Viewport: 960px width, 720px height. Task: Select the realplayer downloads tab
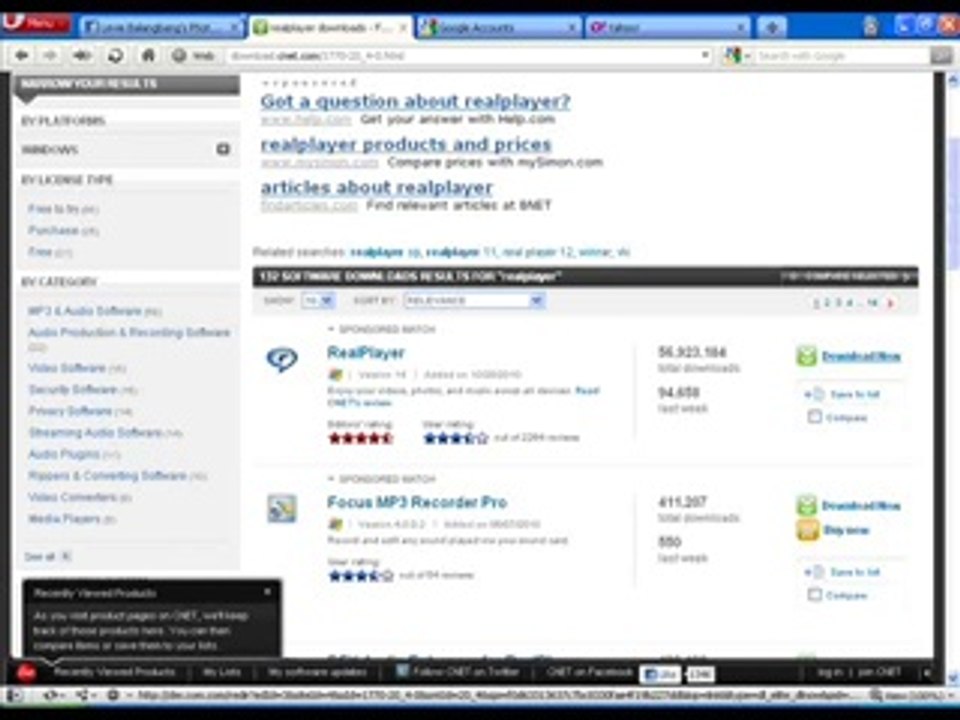pyautogui.click(x=331, y=28)
